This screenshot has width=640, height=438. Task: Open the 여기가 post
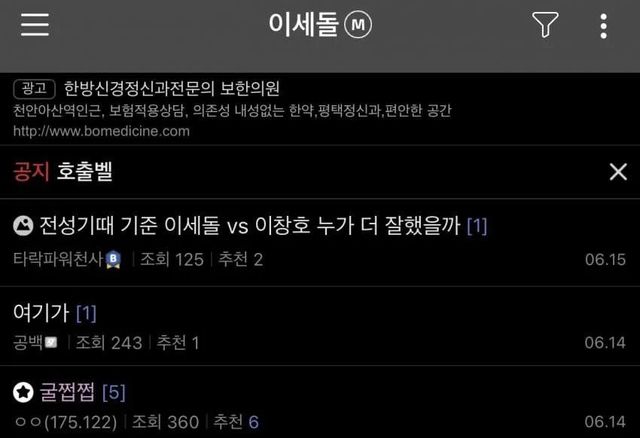41,313
